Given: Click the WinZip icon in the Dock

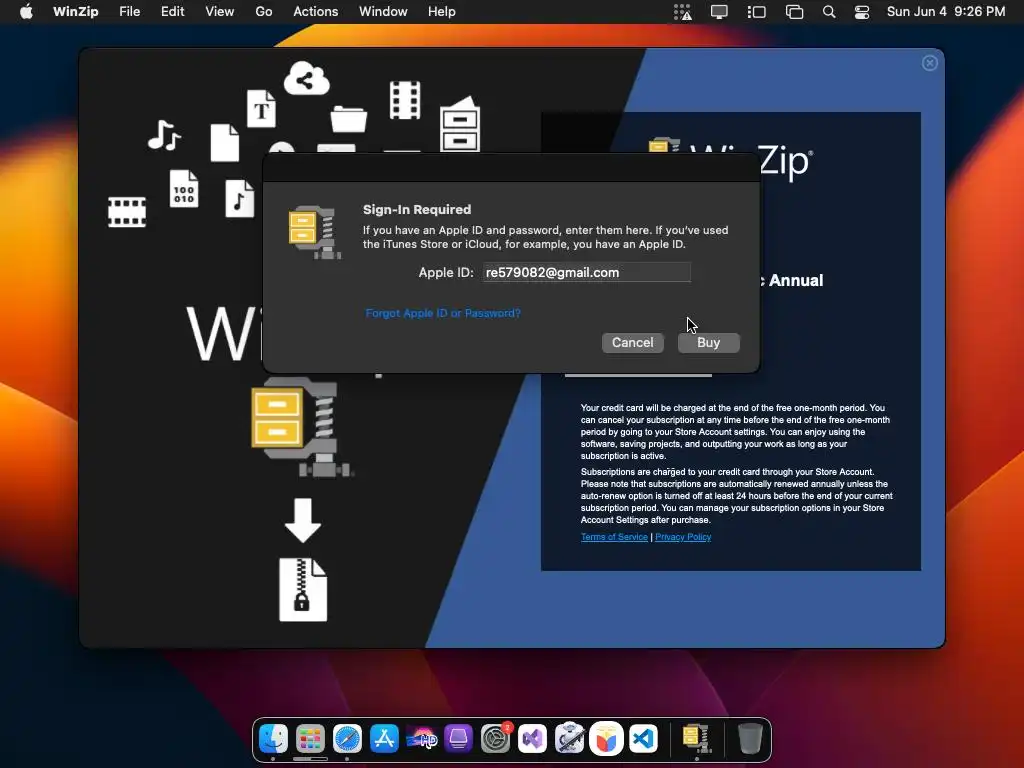Looking at the screenshot, I should (x=697, y=739).
